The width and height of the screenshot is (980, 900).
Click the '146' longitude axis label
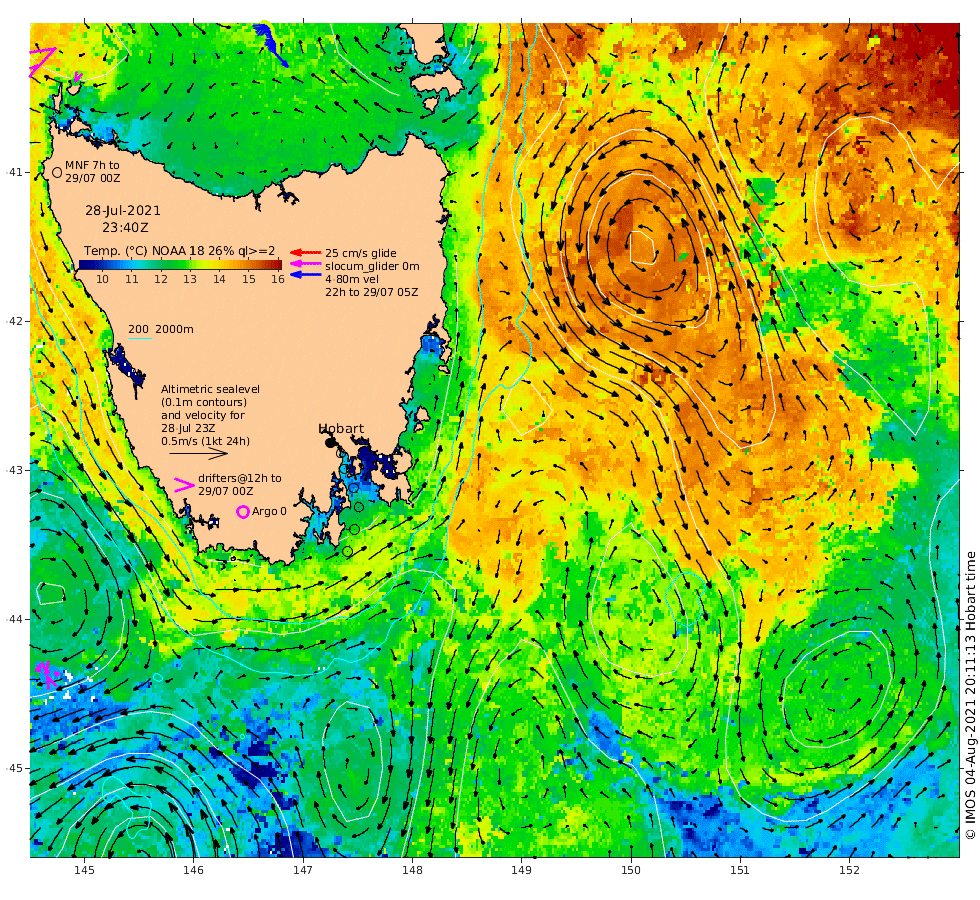coord(194,870)
